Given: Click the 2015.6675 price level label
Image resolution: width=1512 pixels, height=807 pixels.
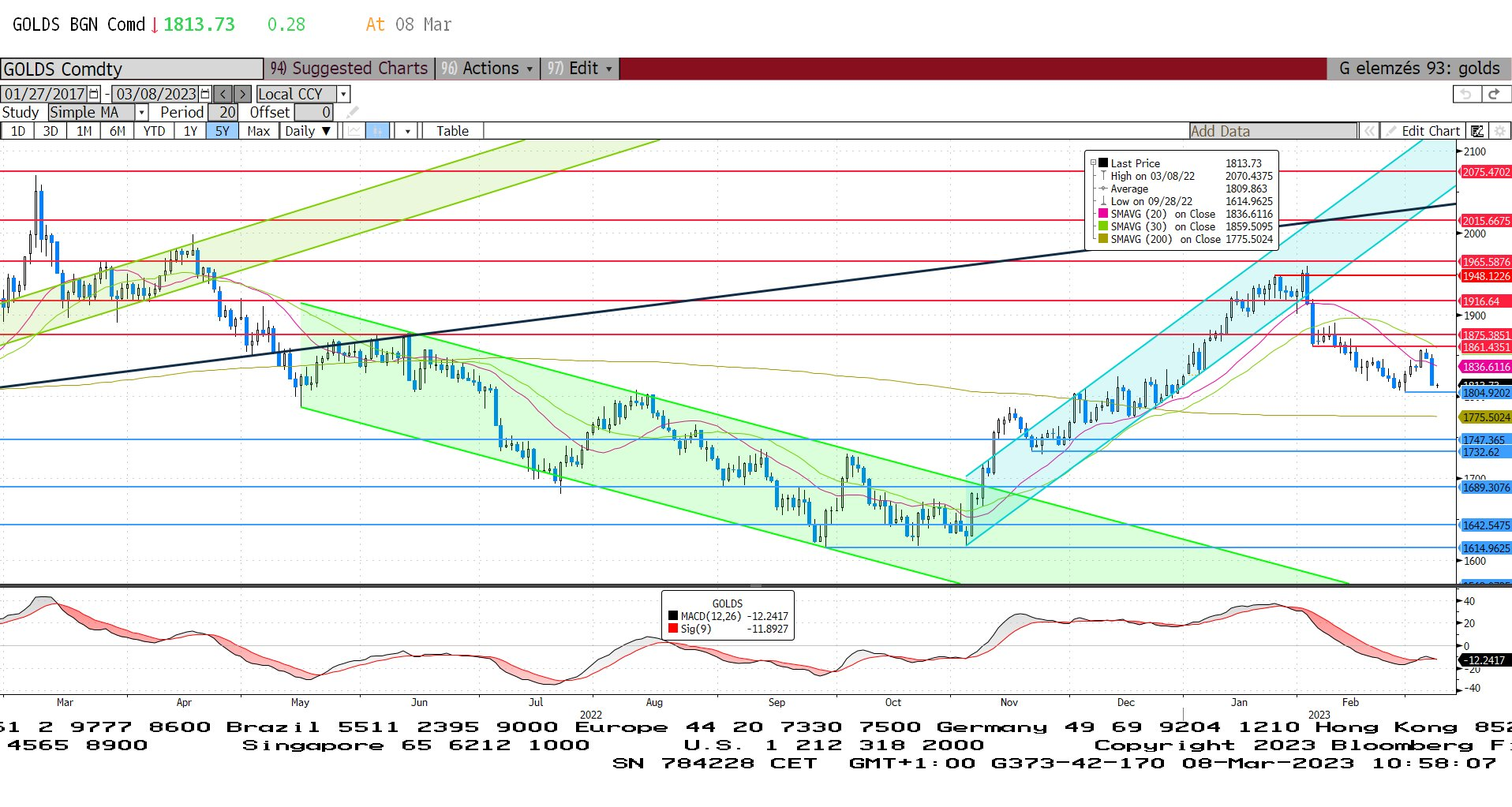Looking at the screenshot, I should click(1485, 221).
